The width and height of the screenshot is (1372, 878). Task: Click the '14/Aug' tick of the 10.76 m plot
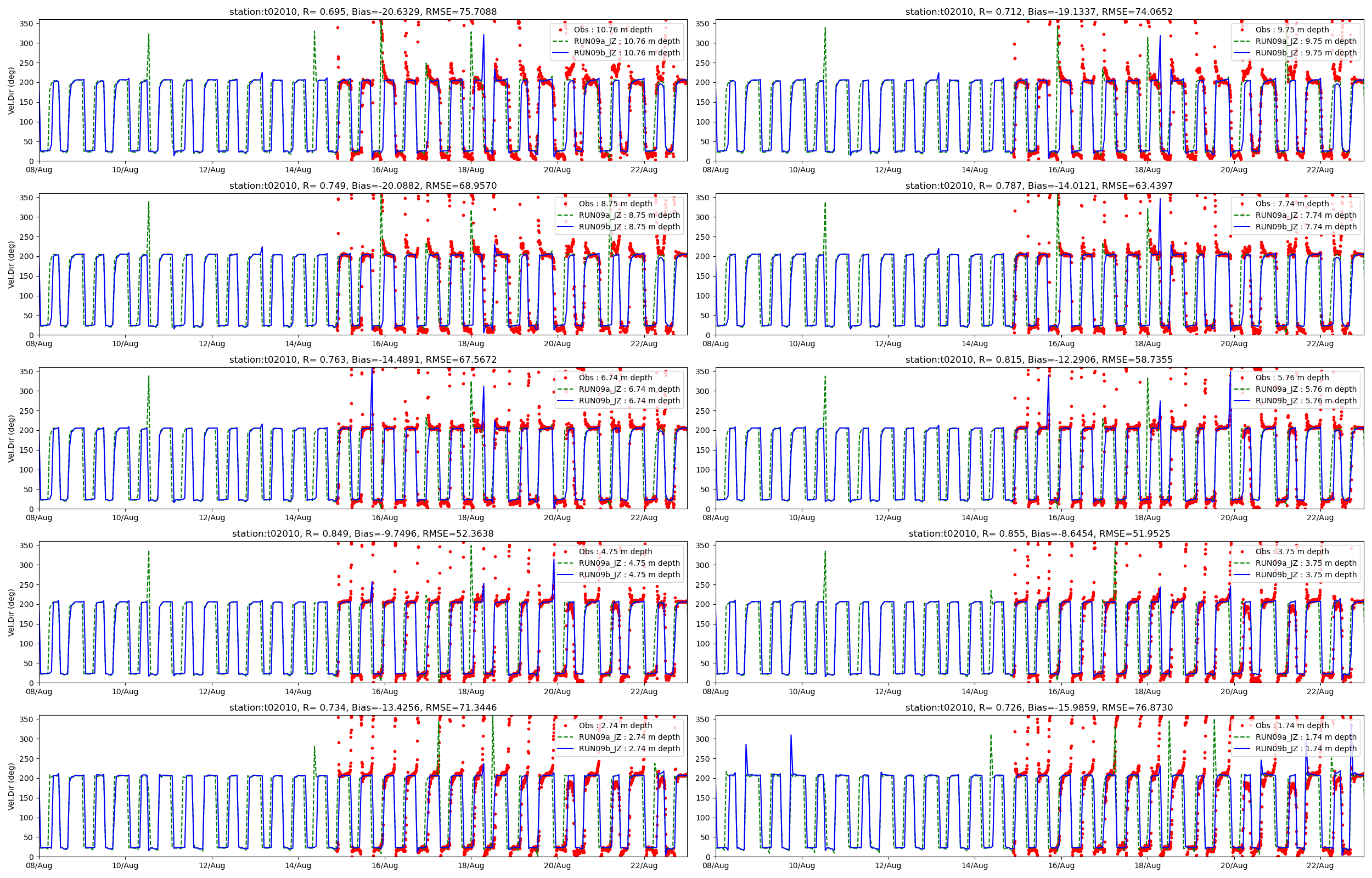click(298, 170)
